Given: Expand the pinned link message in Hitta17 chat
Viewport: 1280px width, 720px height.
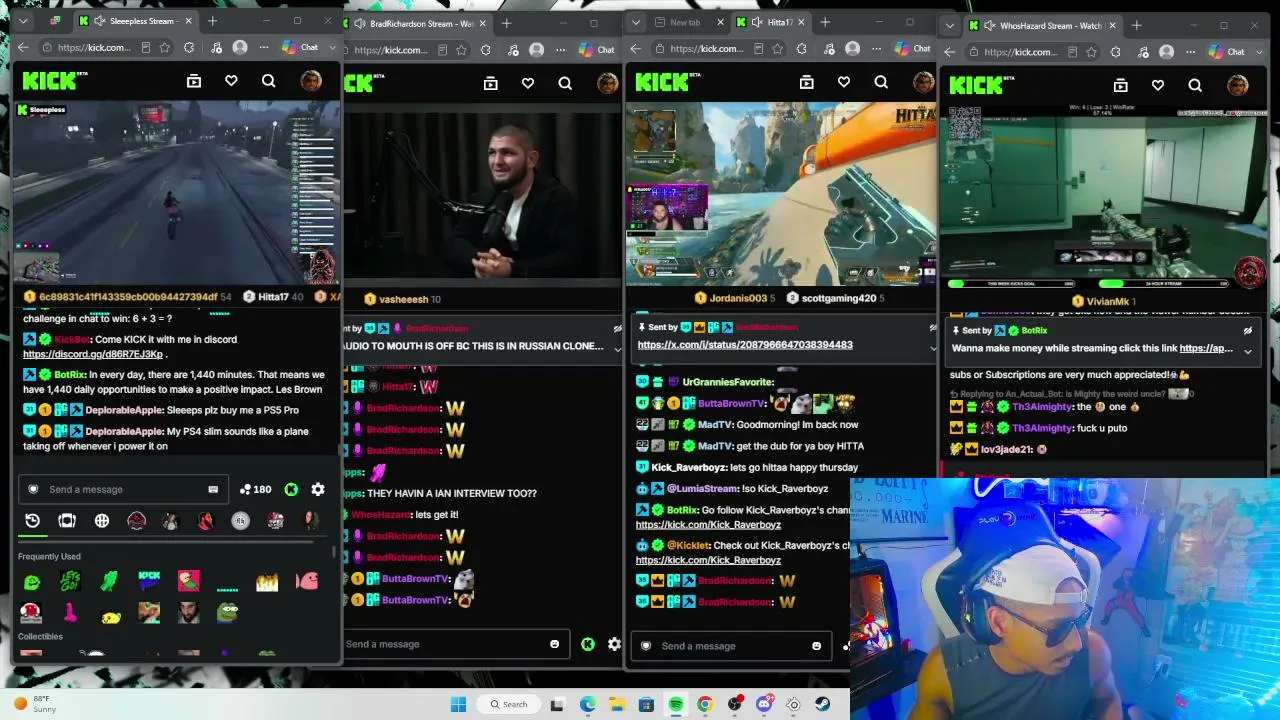Looking at the screenshot, I should [x=933, y=347].
